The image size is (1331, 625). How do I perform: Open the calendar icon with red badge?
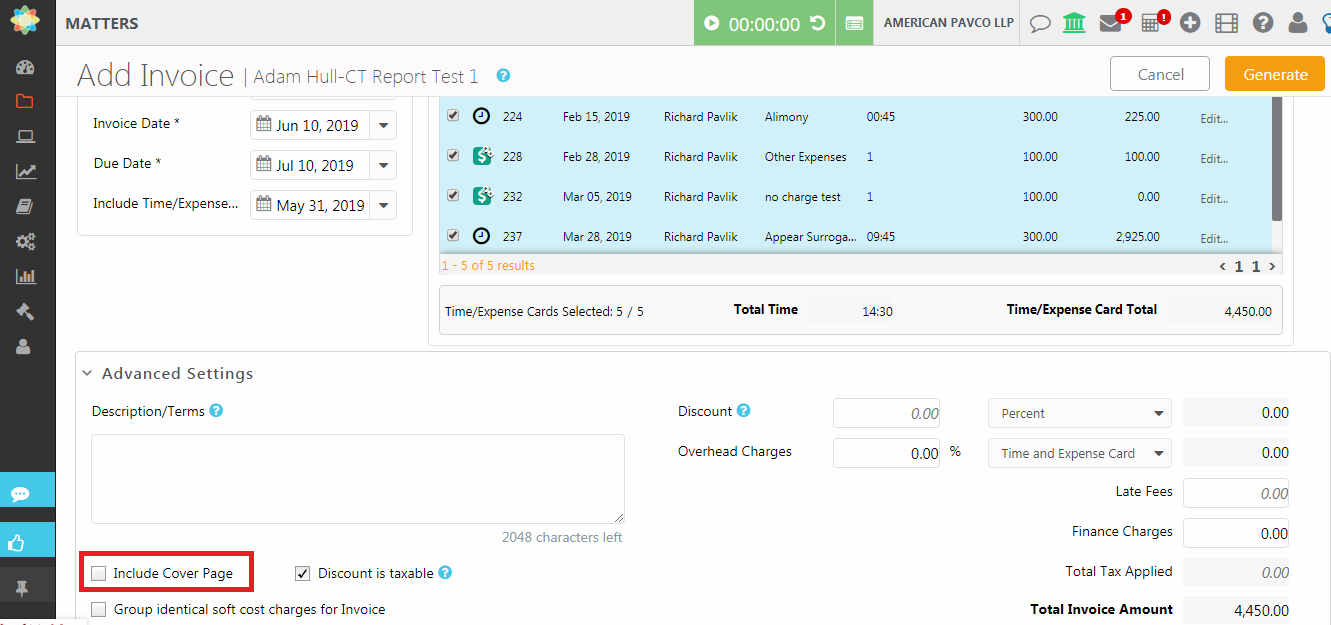click(1151, 24)
